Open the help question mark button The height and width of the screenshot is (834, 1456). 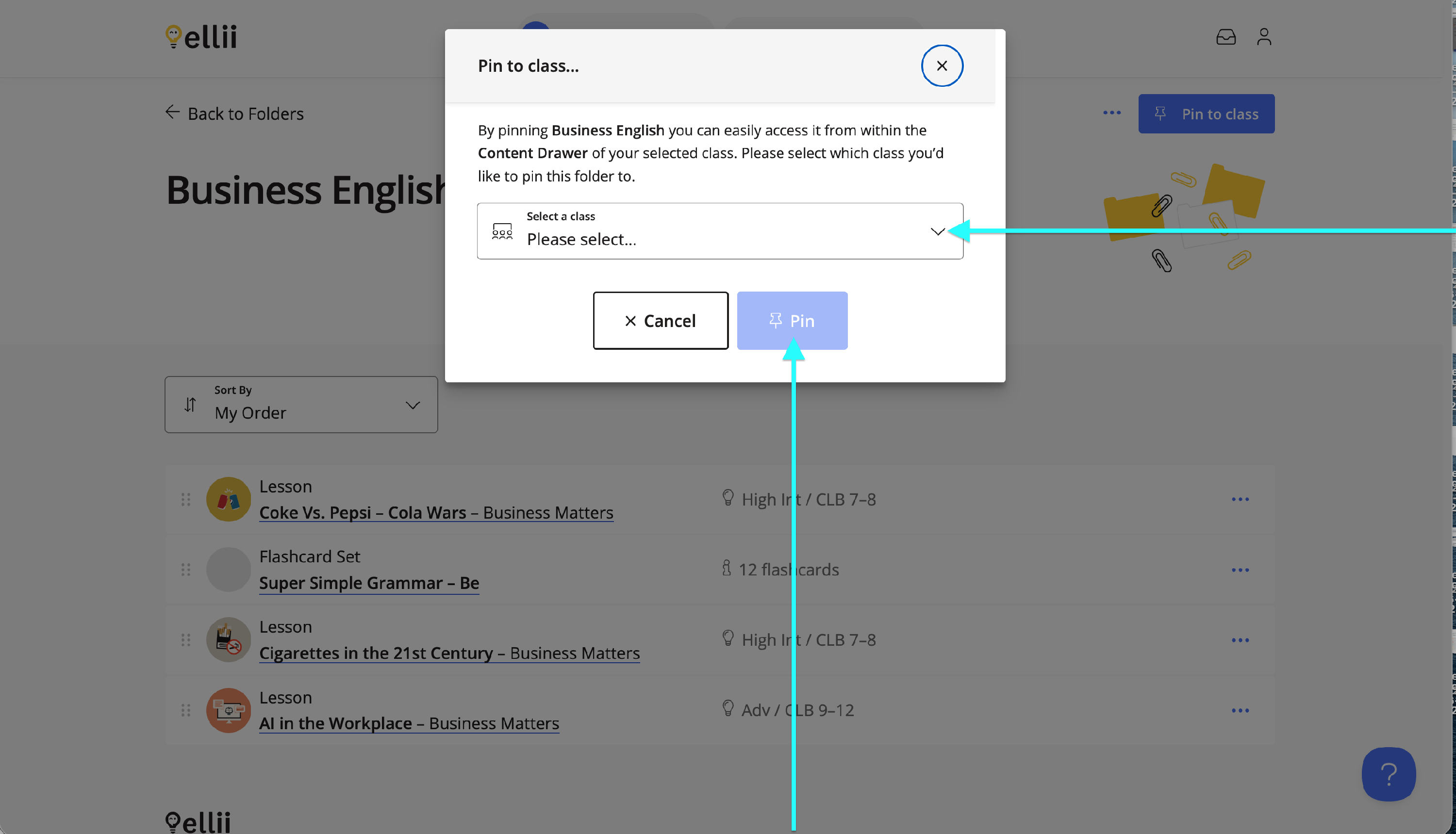click(1388, 774)
